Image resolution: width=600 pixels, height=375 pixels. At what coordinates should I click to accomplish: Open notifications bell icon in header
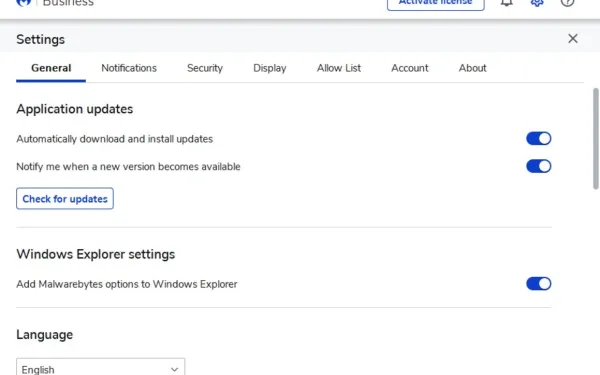click(507, 2)
